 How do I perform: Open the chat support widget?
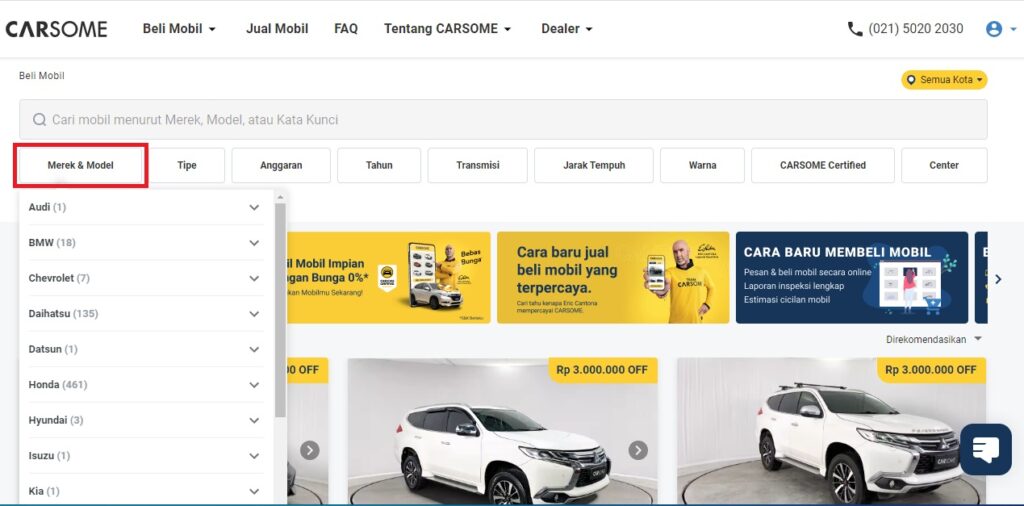[985, 449]
